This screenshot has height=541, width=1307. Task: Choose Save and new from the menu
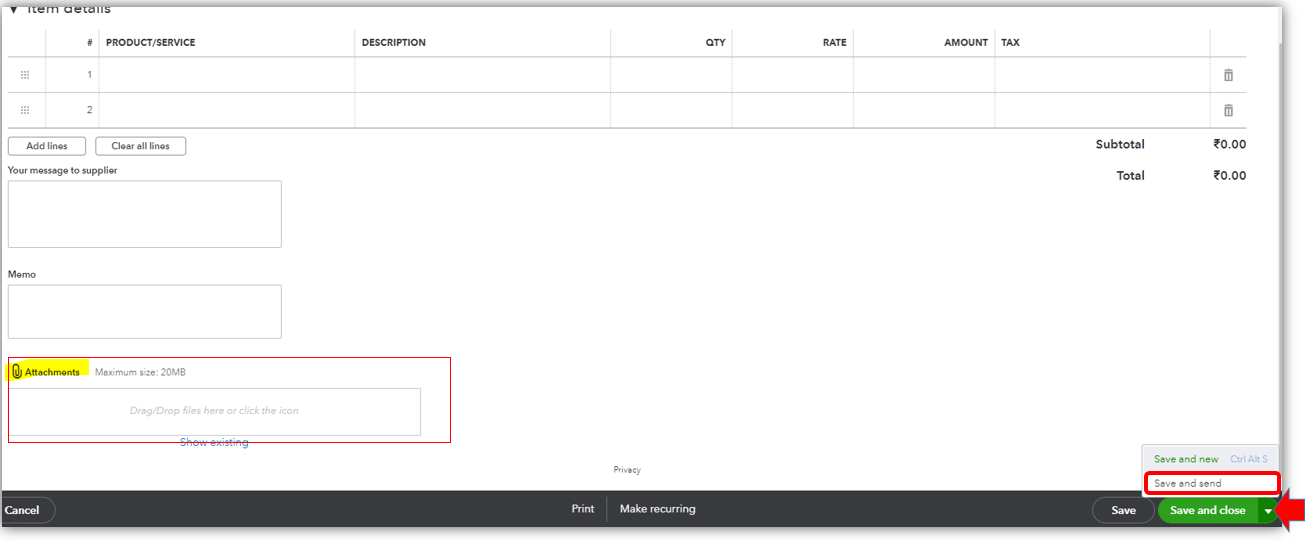click(1186, 459)
